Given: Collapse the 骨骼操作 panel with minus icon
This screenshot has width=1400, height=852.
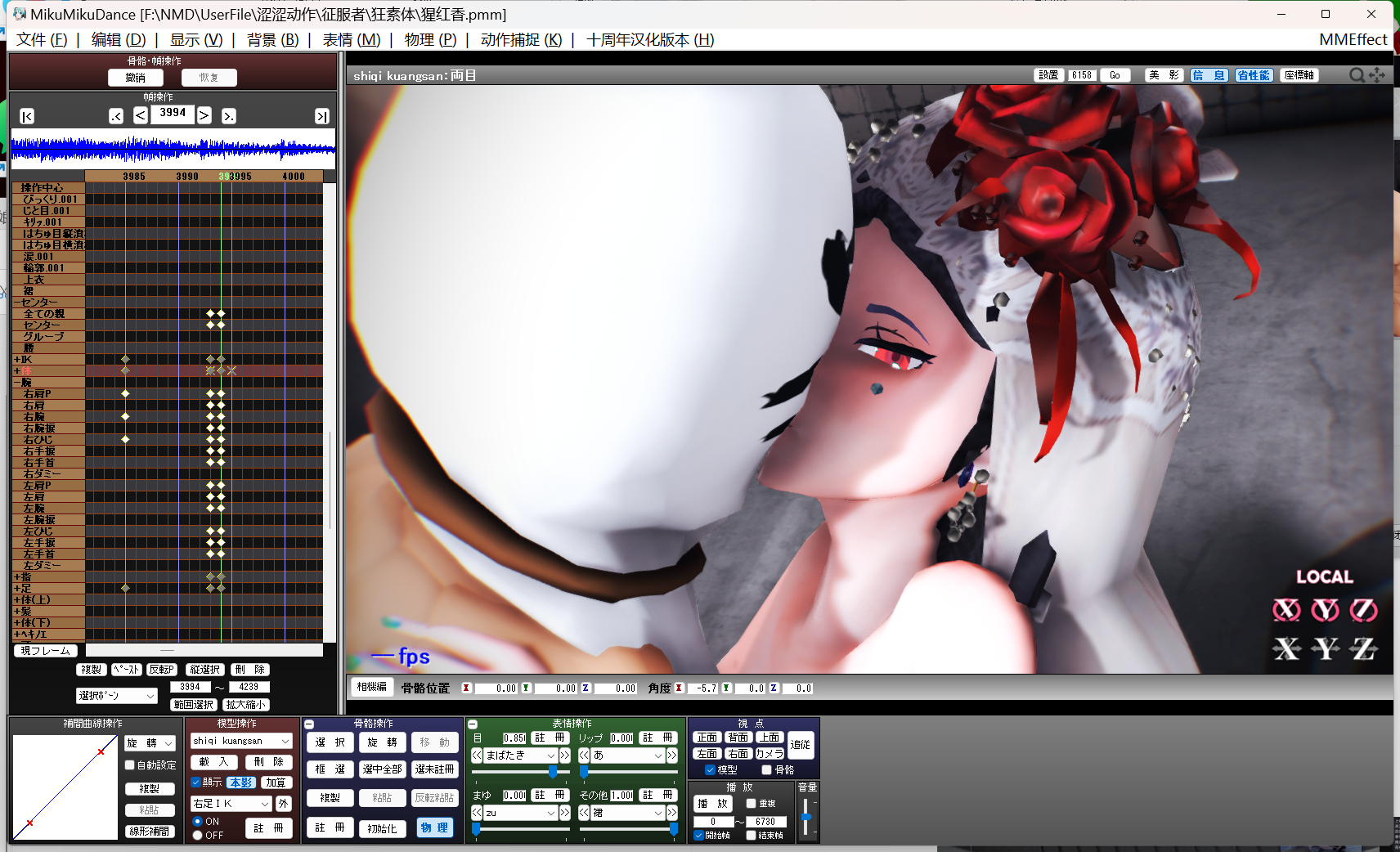Looking at the screenshot, I should click(309, 724).
